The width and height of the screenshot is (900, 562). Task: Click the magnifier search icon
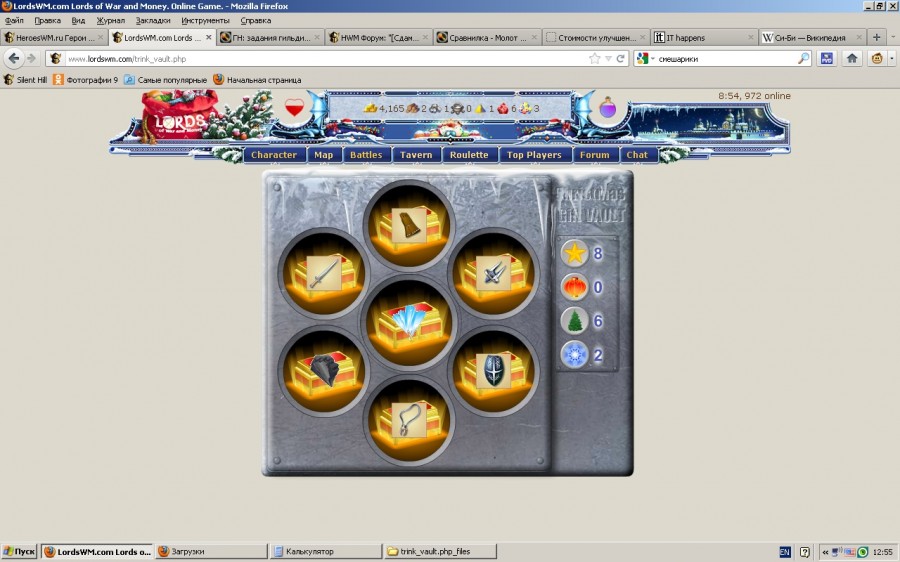click(x=804, y=59)
